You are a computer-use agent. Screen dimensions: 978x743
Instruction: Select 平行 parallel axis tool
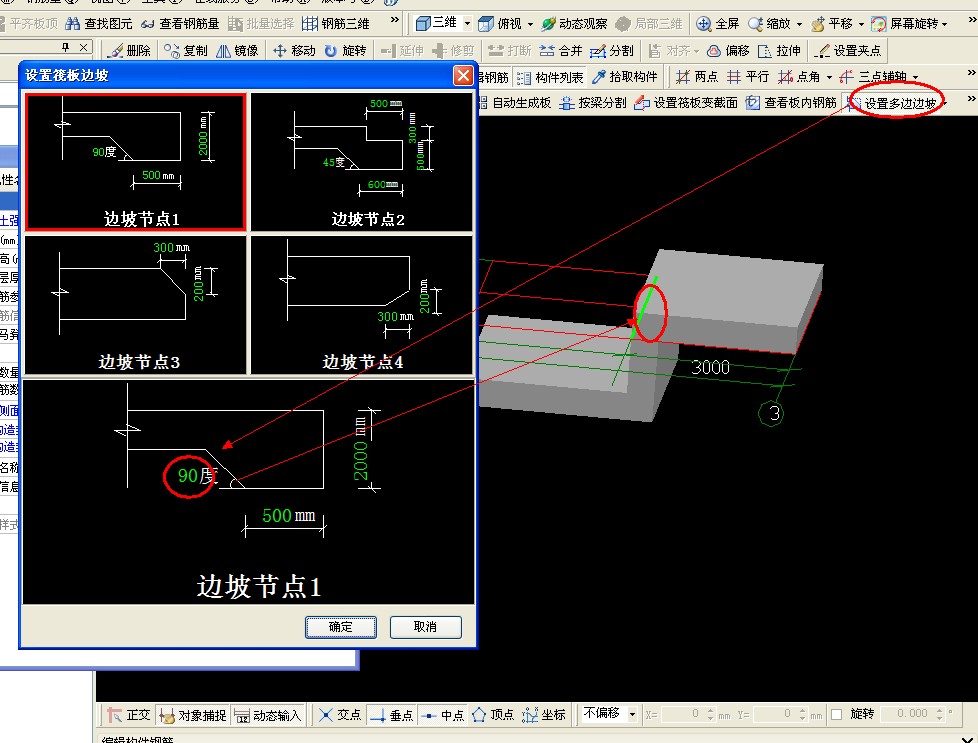coord(748,77)
